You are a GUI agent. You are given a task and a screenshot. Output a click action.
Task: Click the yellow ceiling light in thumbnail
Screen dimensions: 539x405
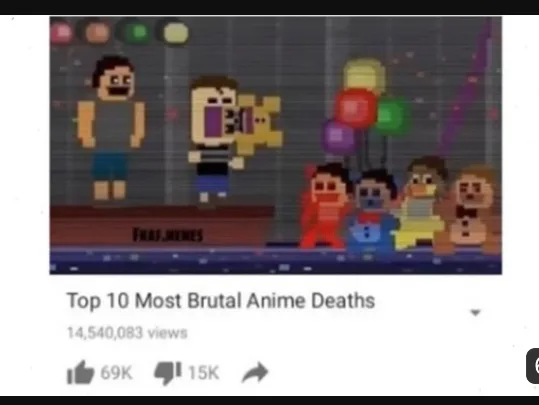[176, 33]
